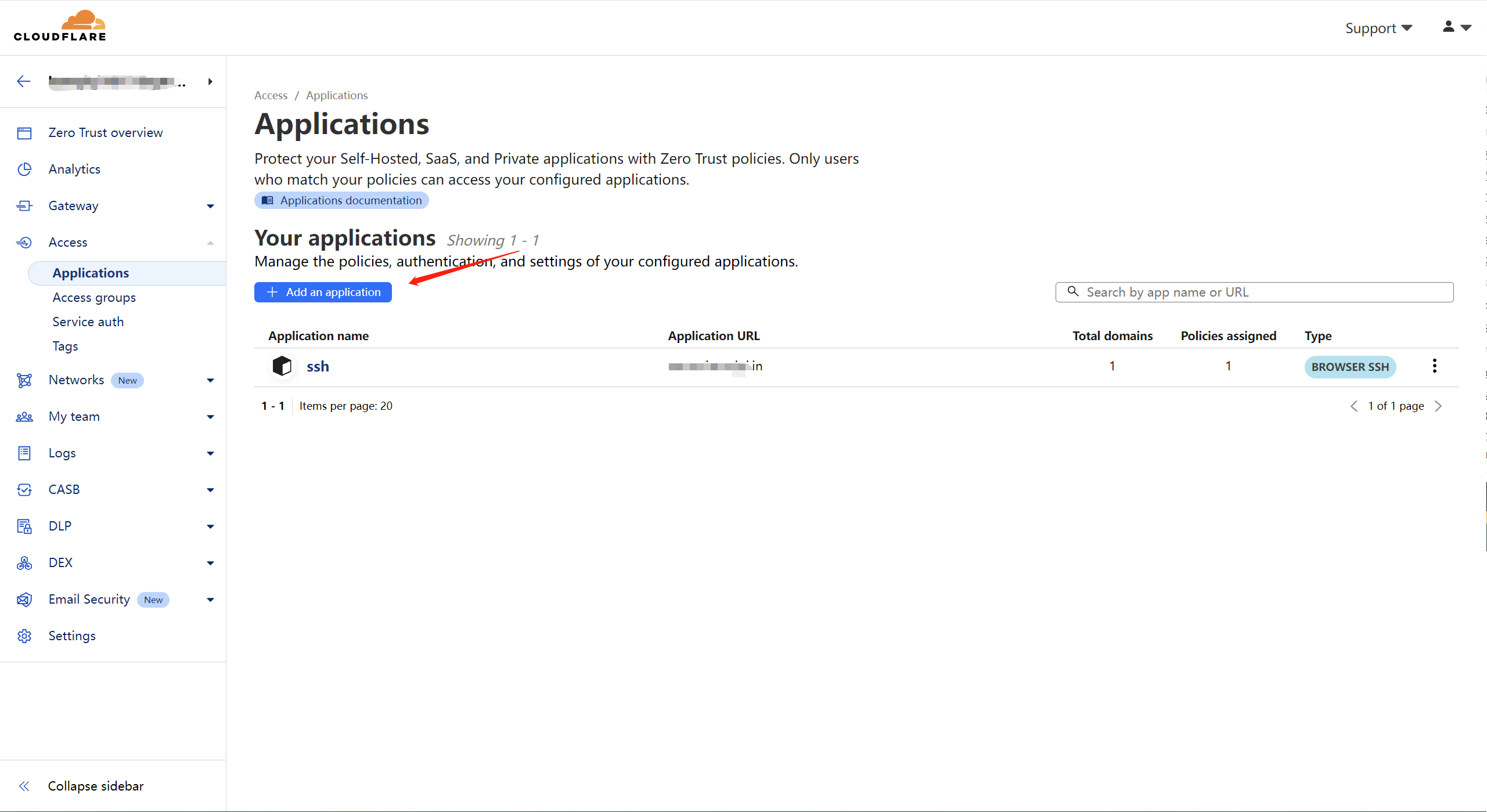The width and height of the screenshot is (1487, 812).
Task: Select Access groups in sidebar
Action: pyautogui.click(x=94, y=297)
